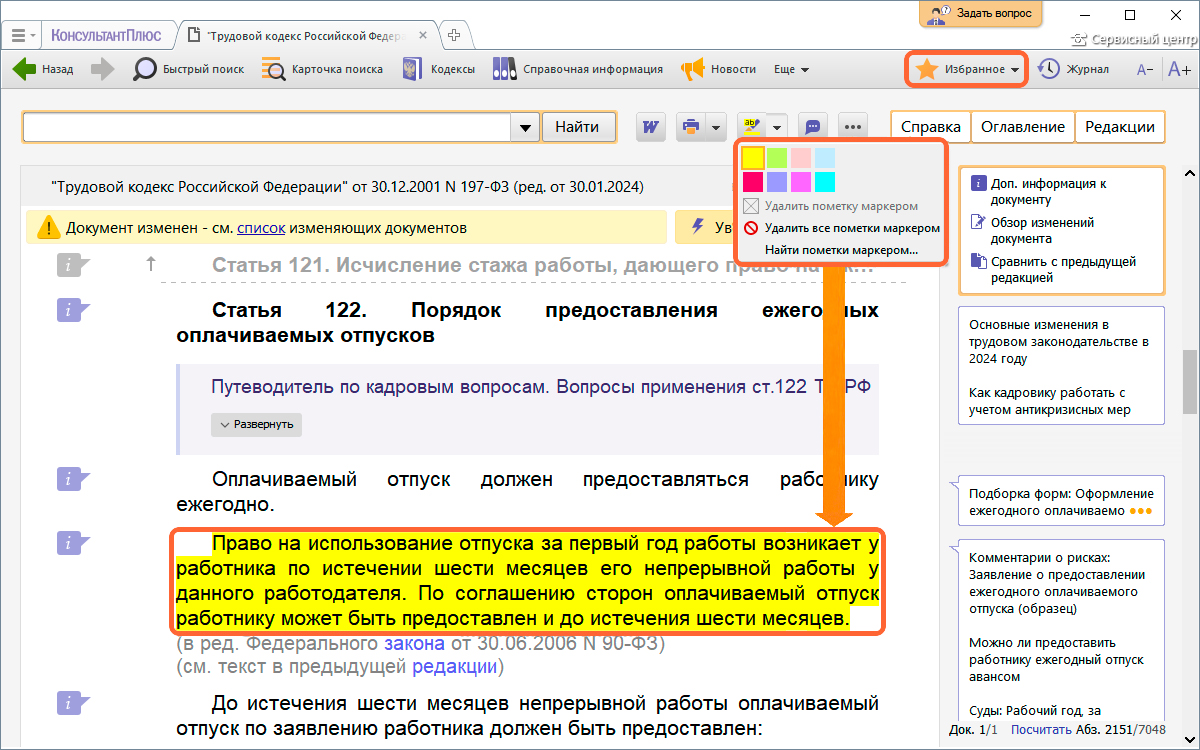Print the document
Screen dimensions: 1200x750
pyautogui.click(x=691, y=127)
